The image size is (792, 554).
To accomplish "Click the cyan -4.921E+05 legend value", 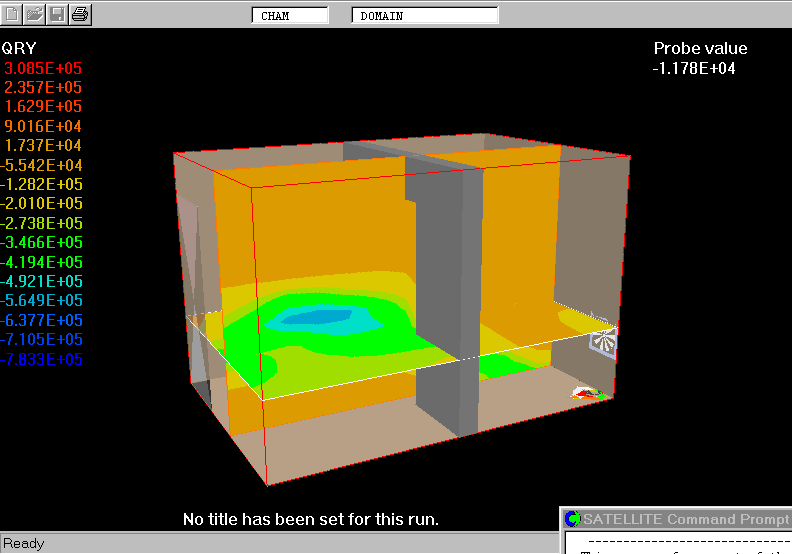I will tap(42, 282).
